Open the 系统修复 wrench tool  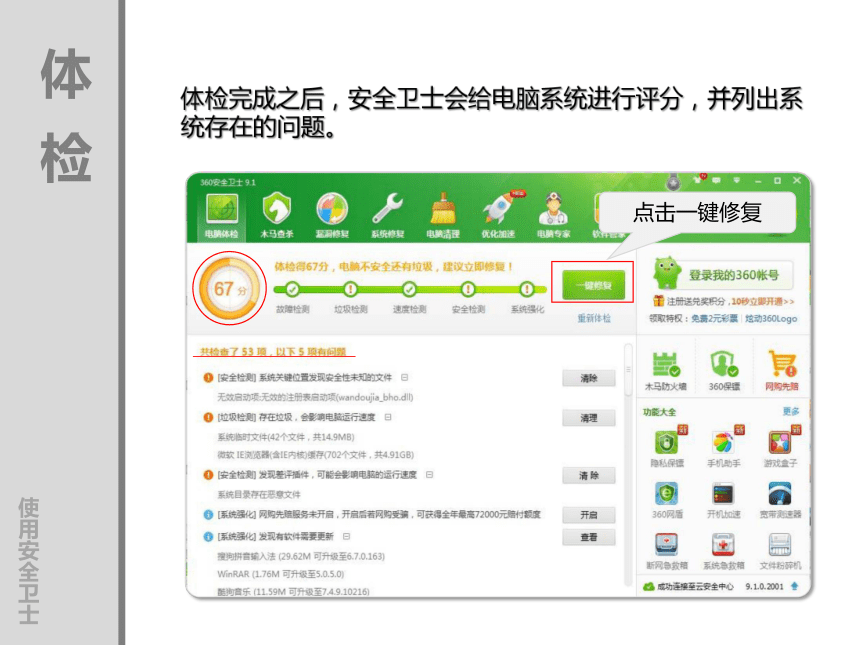[x=387, y=216]
